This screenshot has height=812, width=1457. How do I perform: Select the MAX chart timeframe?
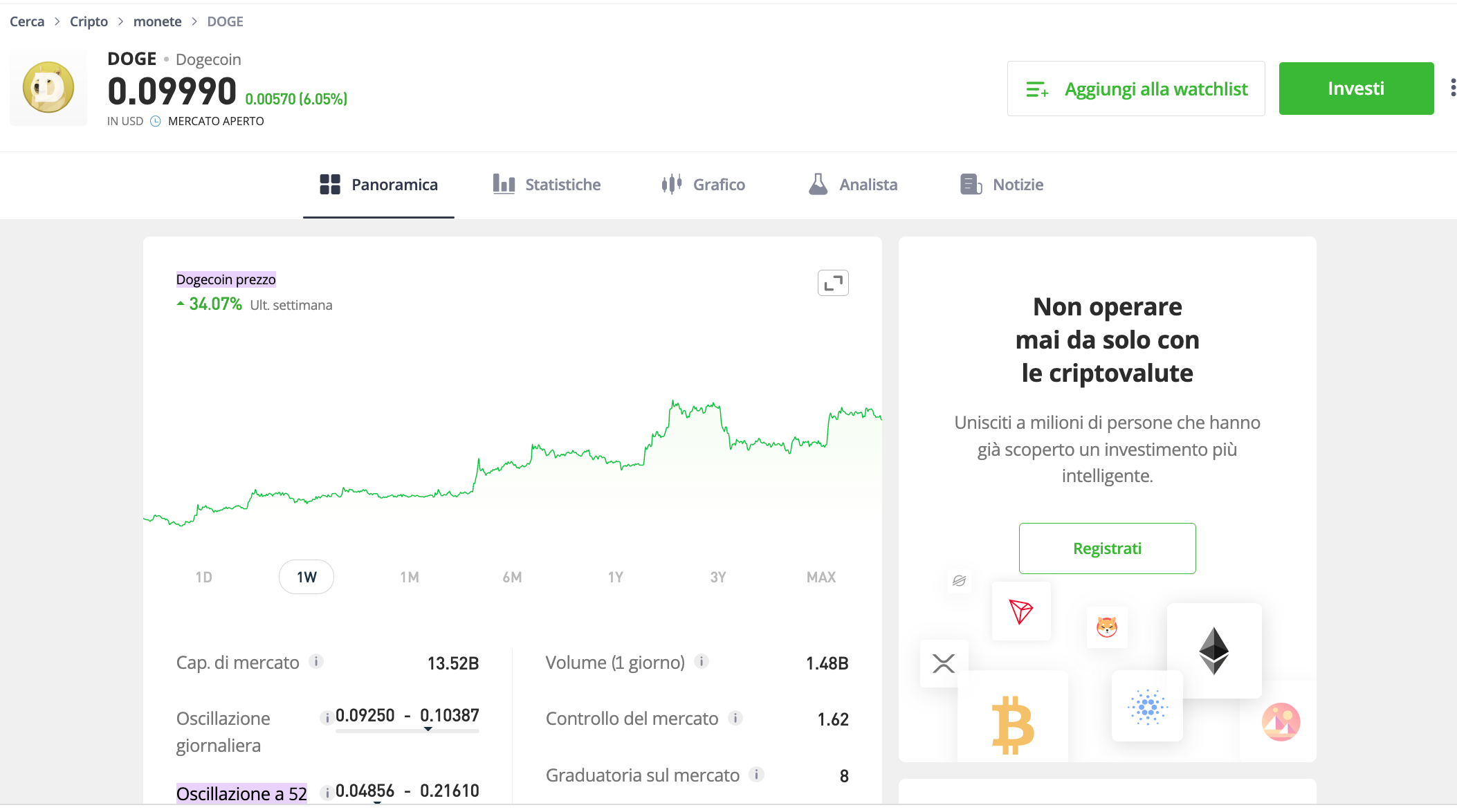click(821, 577)
